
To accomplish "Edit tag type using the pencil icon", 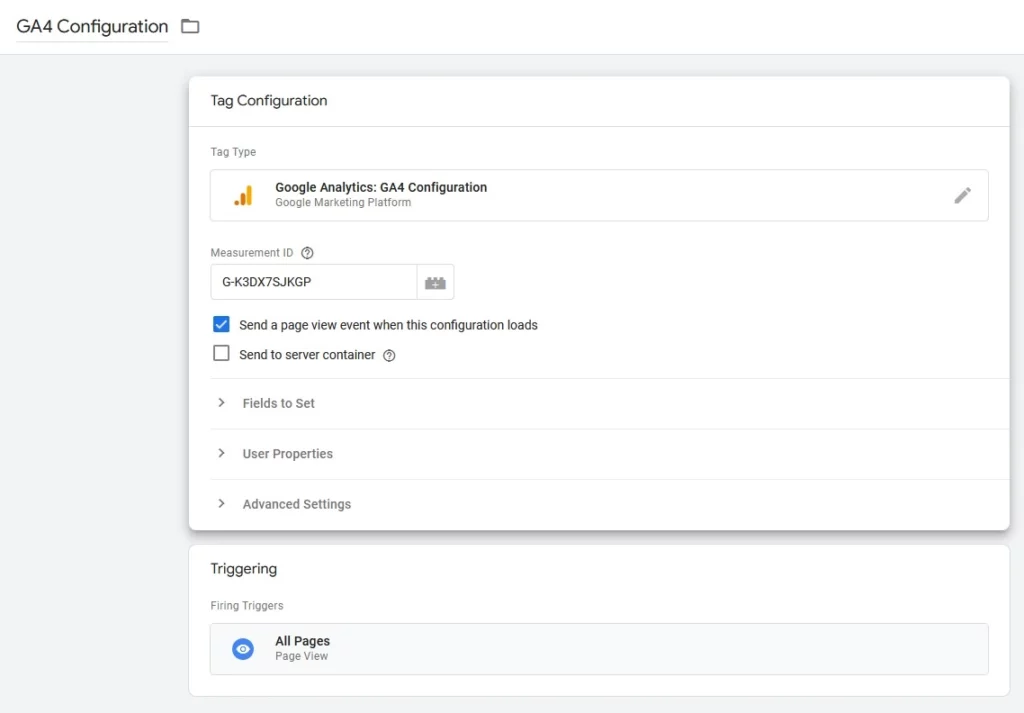I will click(963, 195).
